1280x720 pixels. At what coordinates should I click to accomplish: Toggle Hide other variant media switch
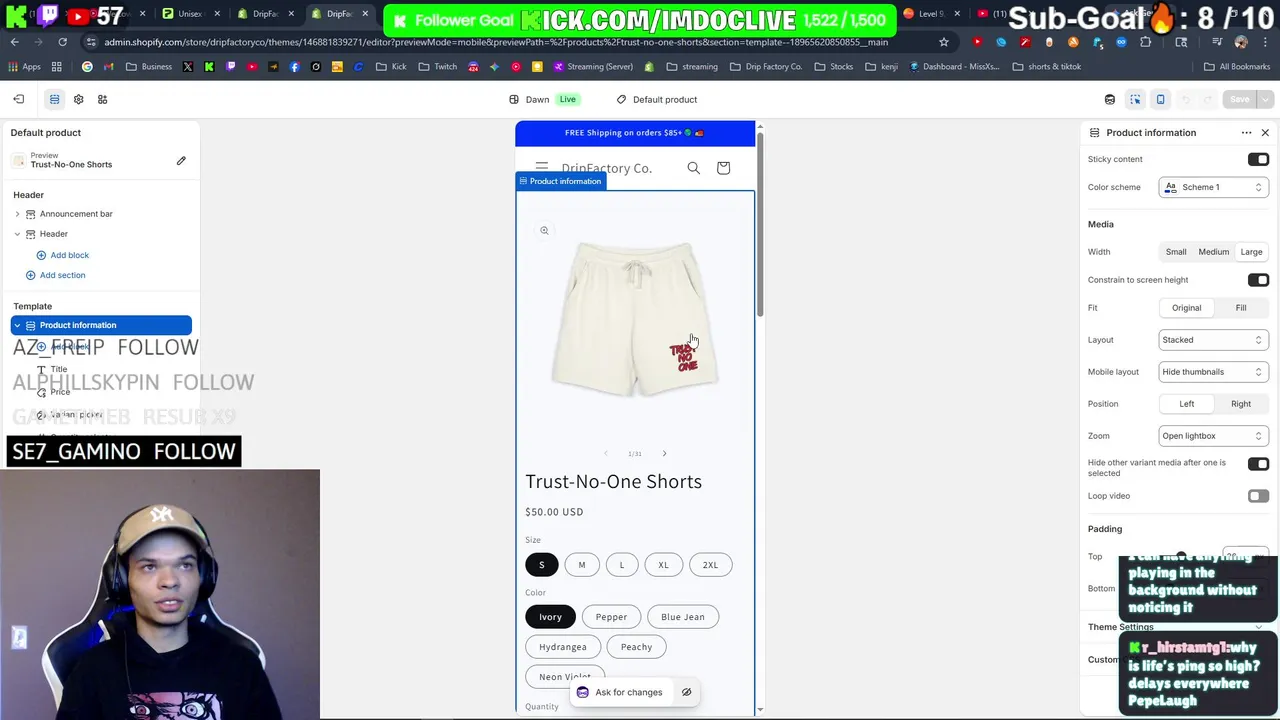1258,464
